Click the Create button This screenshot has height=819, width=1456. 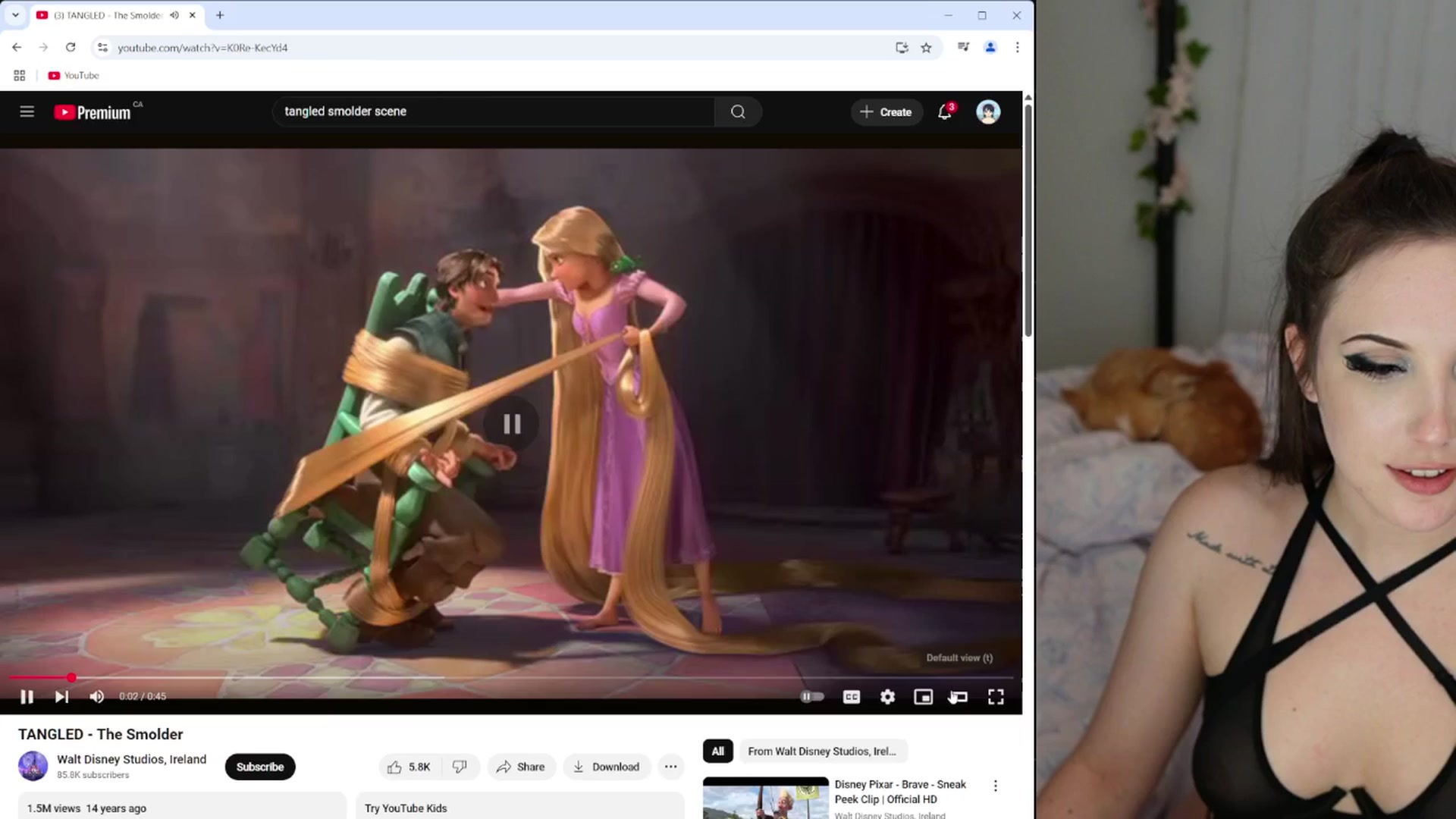click(x=886, y=112)
